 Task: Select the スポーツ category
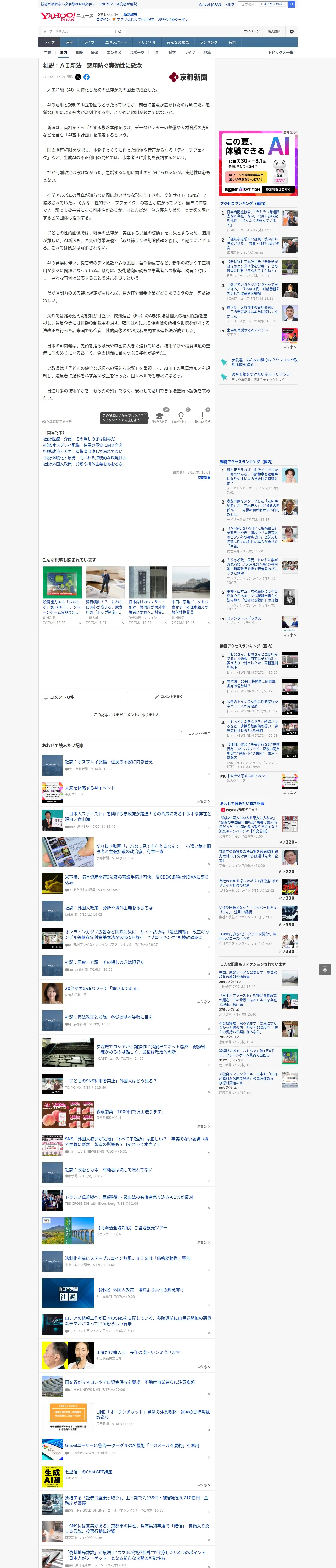pyautogui.click(x=137, y=52)
